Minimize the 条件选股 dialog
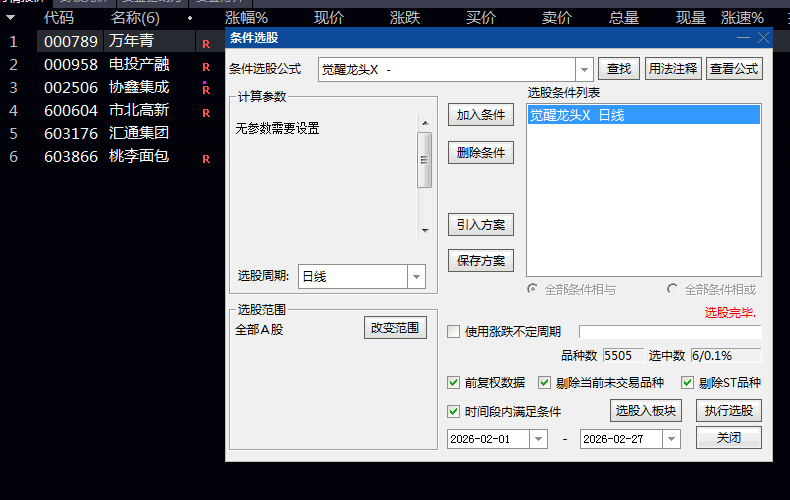Screen dimensions: 790x500 click(x=743, y=38)
